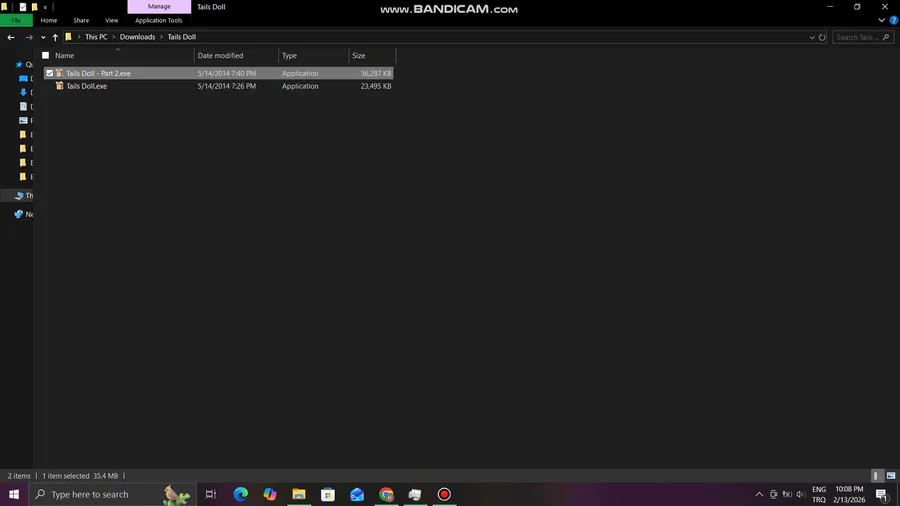Viewport: 900px width, 506px height.
Task: Click the Tails Doll.exe application icon
Action: click(59, 86)
